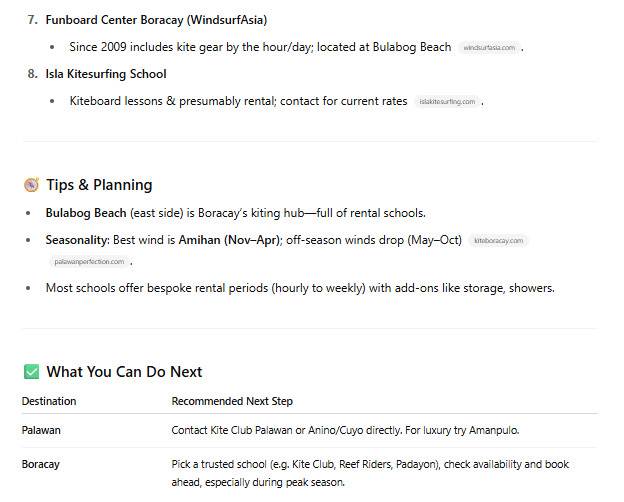
Task: Select the Palawan table row cell
Action: [x=41, y=430]
